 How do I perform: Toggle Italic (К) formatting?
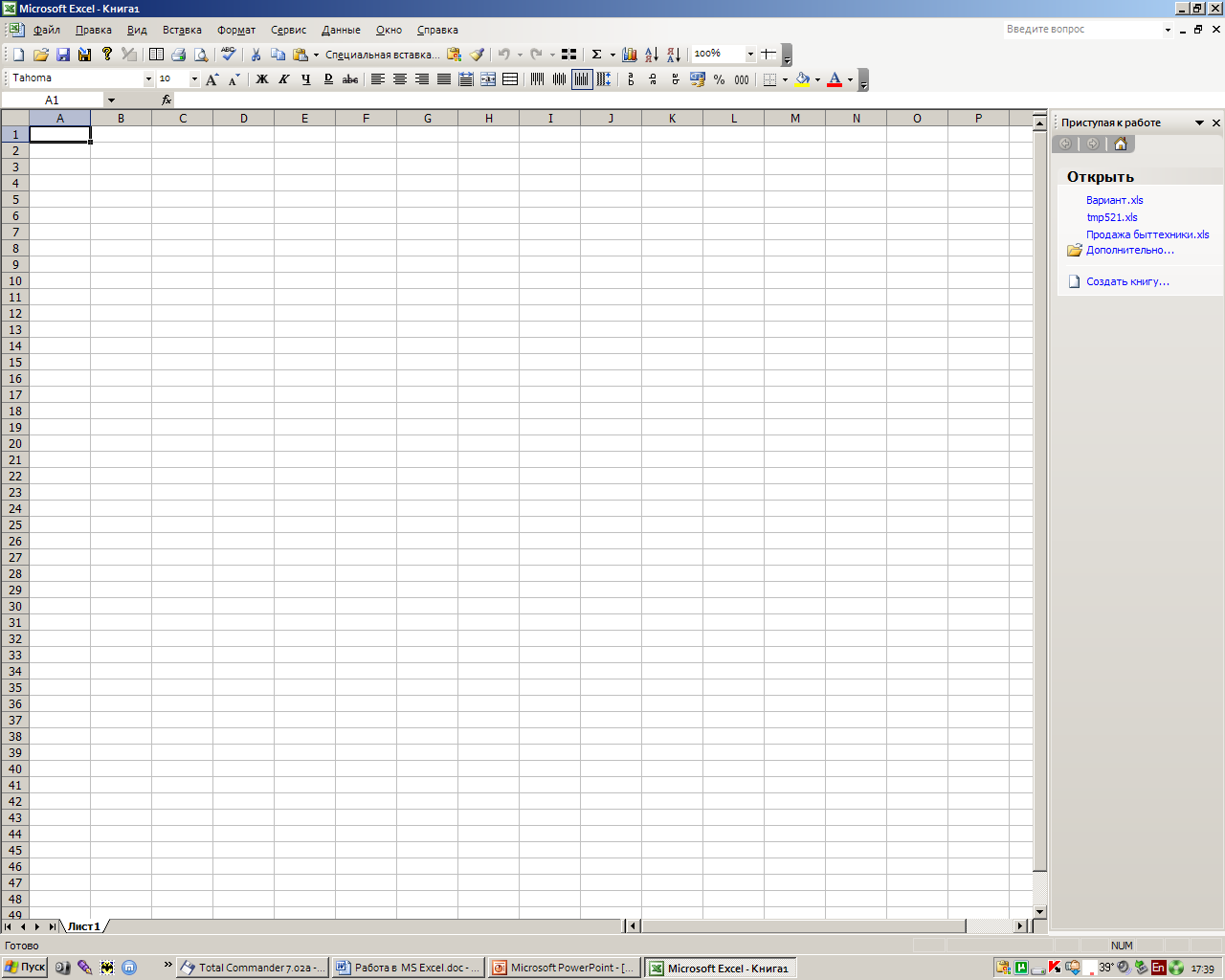[x=284, y=79]
